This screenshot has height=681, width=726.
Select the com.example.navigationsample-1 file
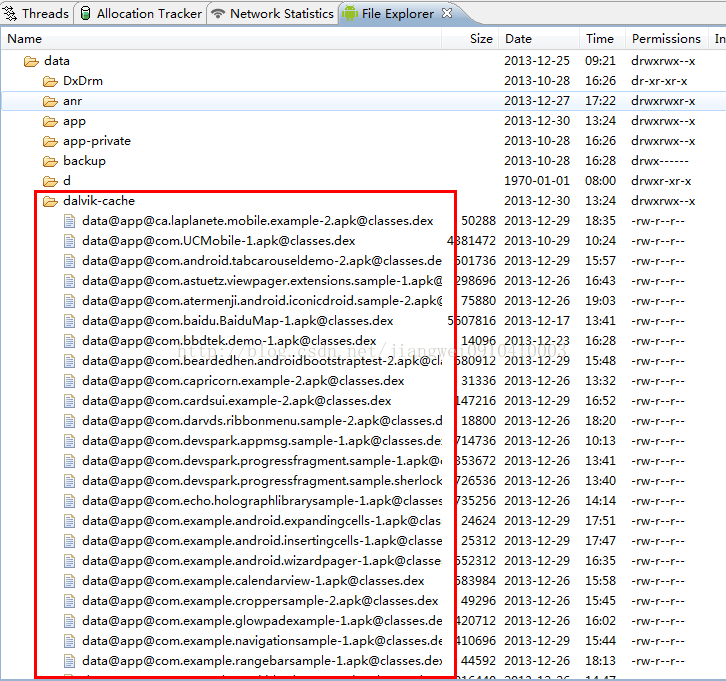pos(262,641)
